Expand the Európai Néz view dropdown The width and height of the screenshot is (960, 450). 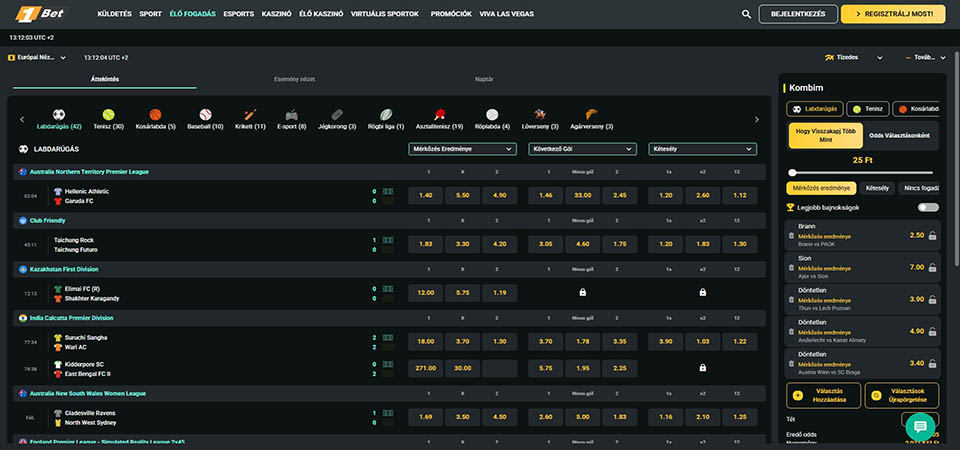tap(37, 58)
